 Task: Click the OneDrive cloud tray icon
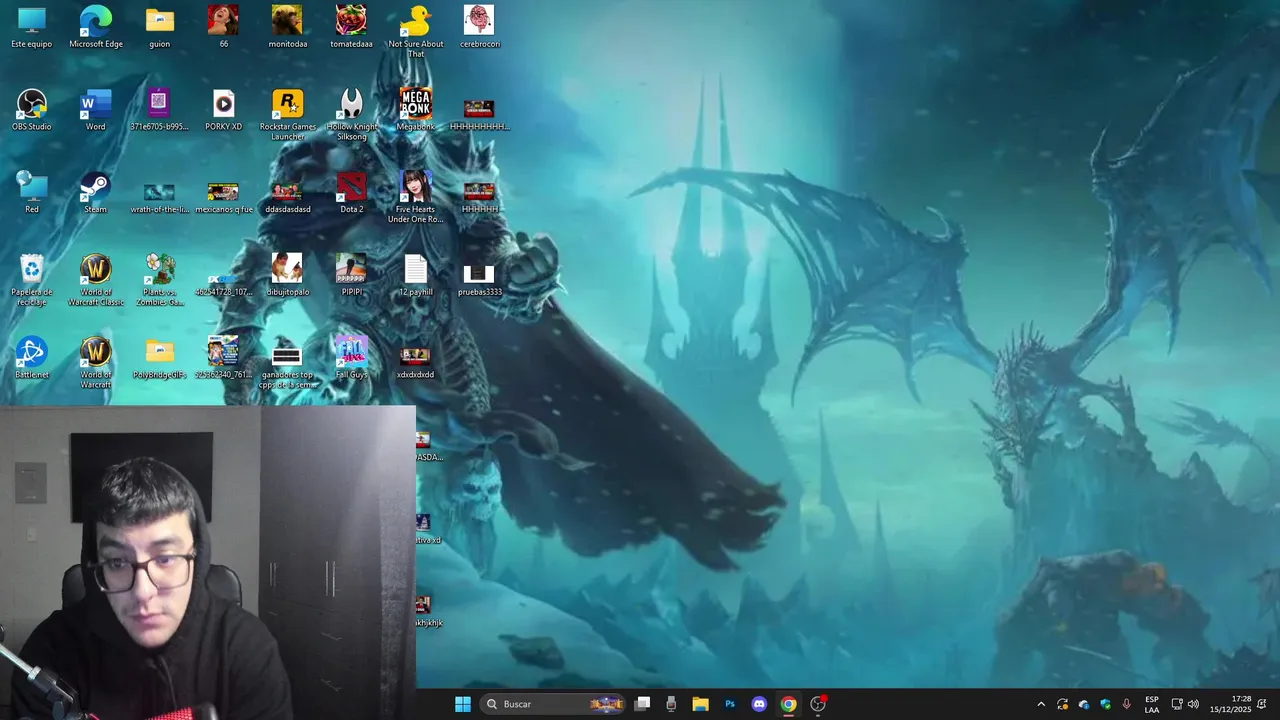[x=1084, y=704]
